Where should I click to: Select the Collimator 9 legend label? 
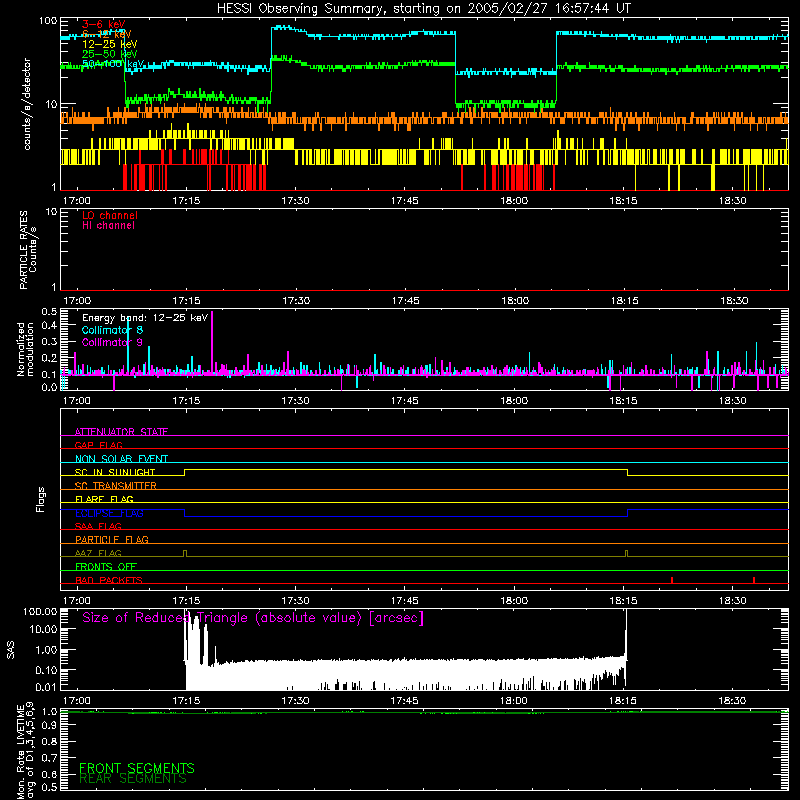click(112, 342)
